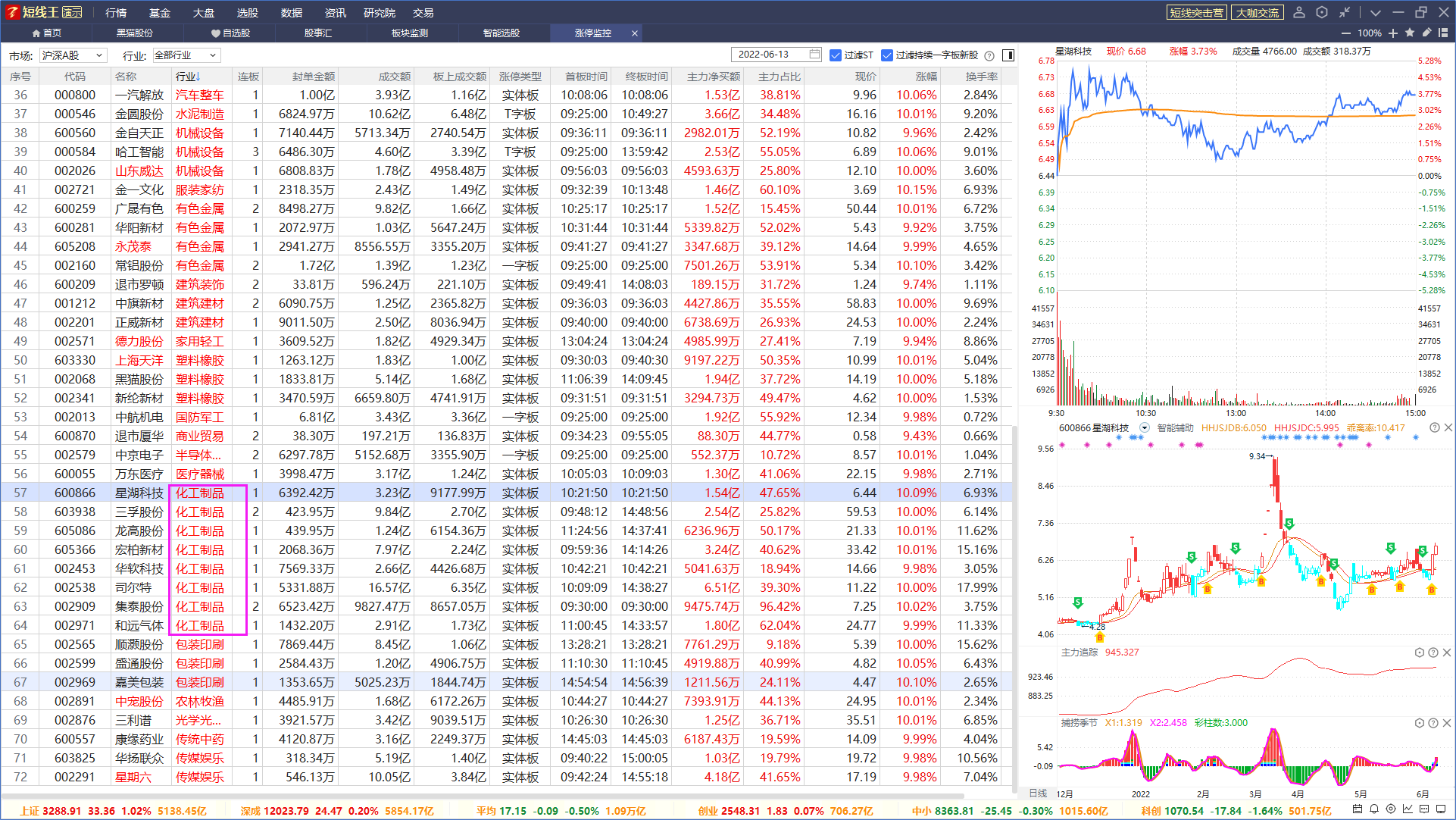
Task: Open the 行业 全部行业 dropdown
Action: tap(186, 55)
